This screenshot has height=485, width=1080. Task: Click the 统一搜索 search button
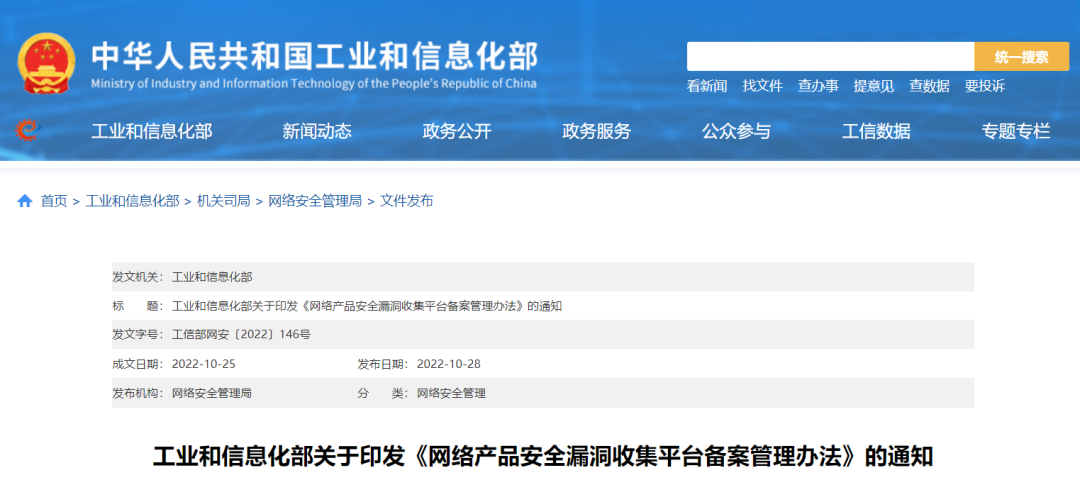point(1021,56)
